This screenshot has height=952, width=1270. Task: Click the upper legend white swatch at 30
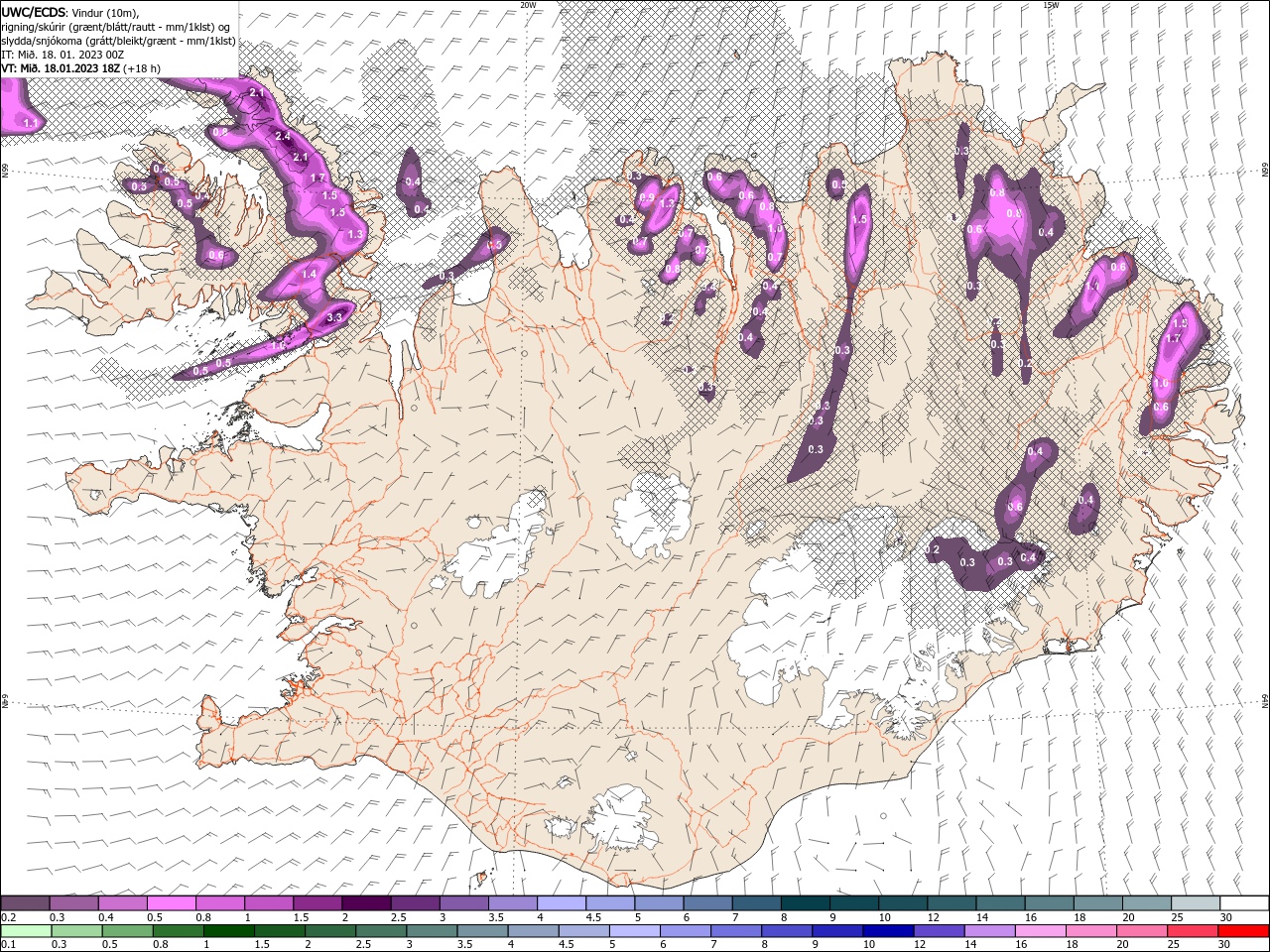coord(1244,903)
